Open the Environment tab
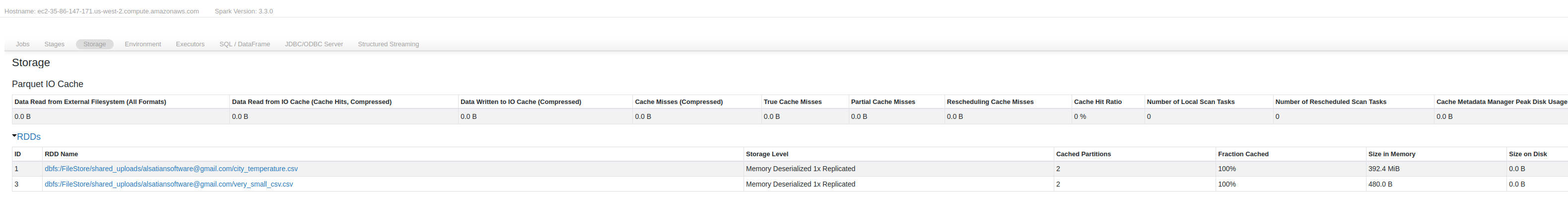1568x199 pixels. click(142, 44)
